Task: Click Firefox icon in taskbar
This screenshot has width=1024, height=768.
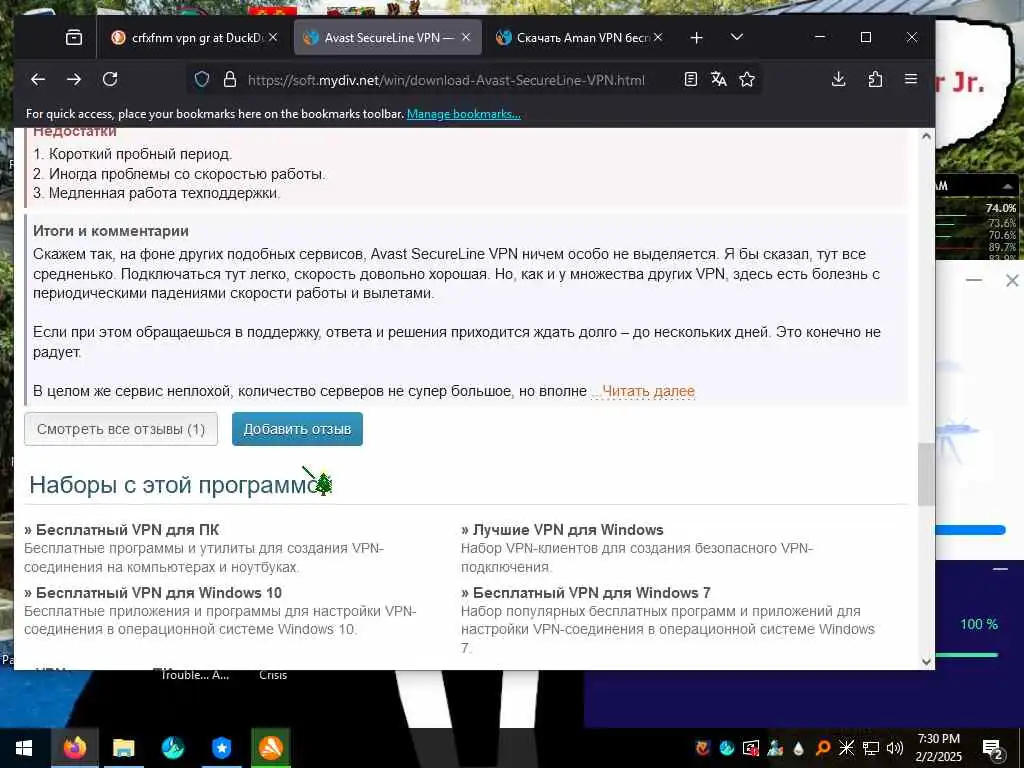Action: pyautogui.click(x=74, y=748)
